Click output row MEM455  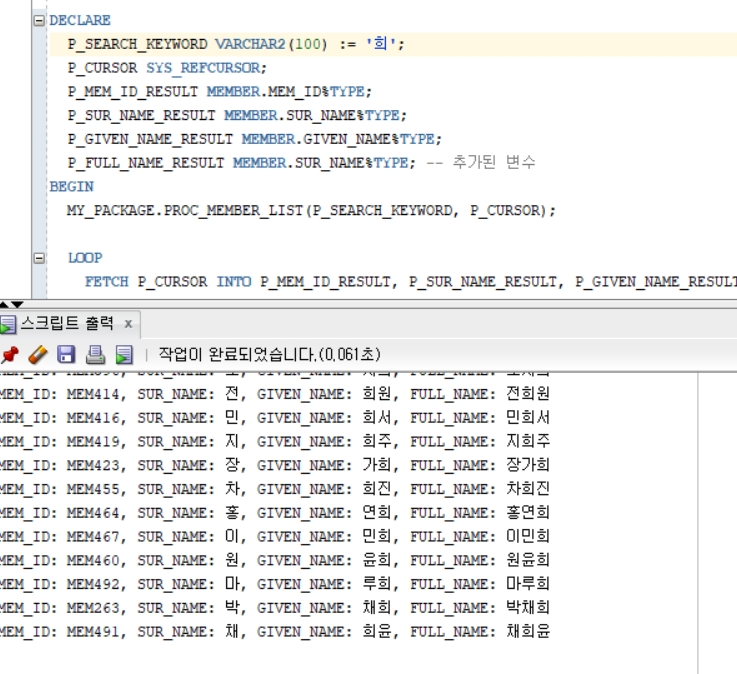(x=274, y=489)
